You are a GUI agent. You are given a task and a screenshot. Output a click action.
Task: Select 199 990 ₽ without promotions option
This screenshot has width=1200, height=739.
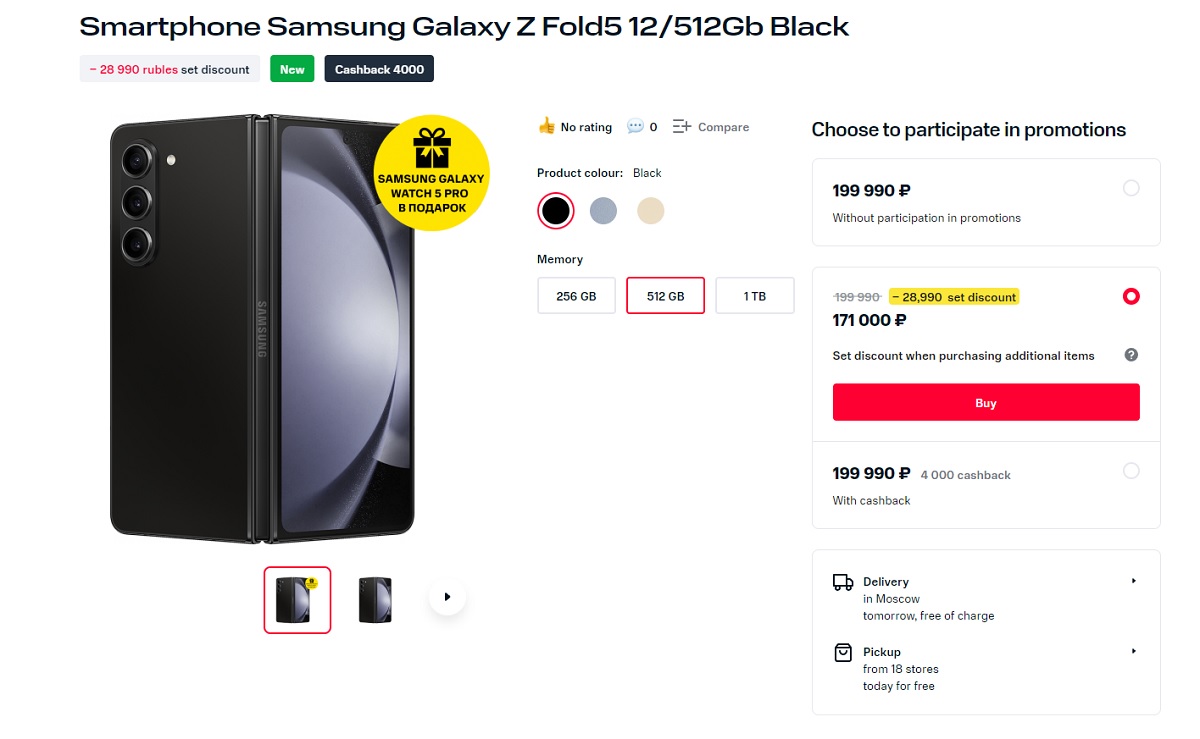point(1131,188)
